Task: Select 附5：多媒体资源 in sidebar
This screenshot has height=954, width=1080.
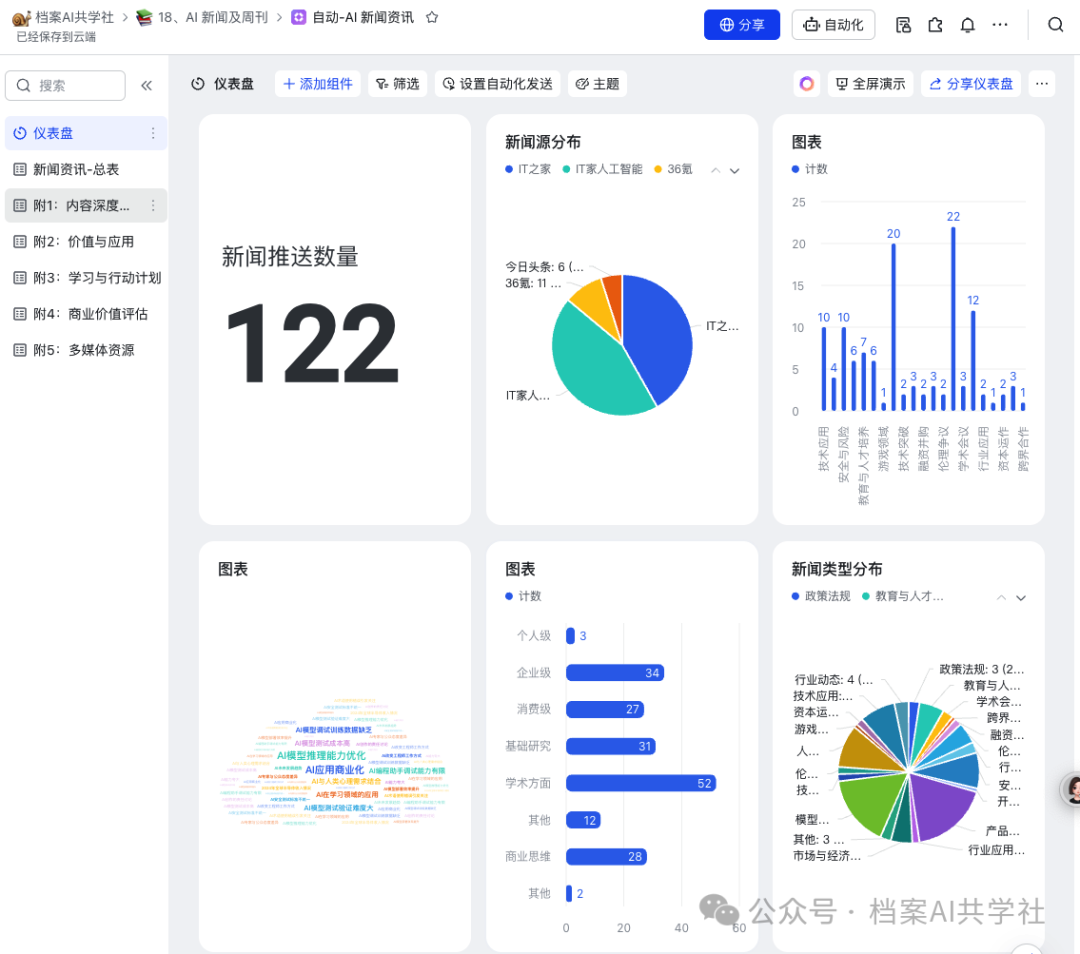Action: pyautogui.click(x=85, y=350)
